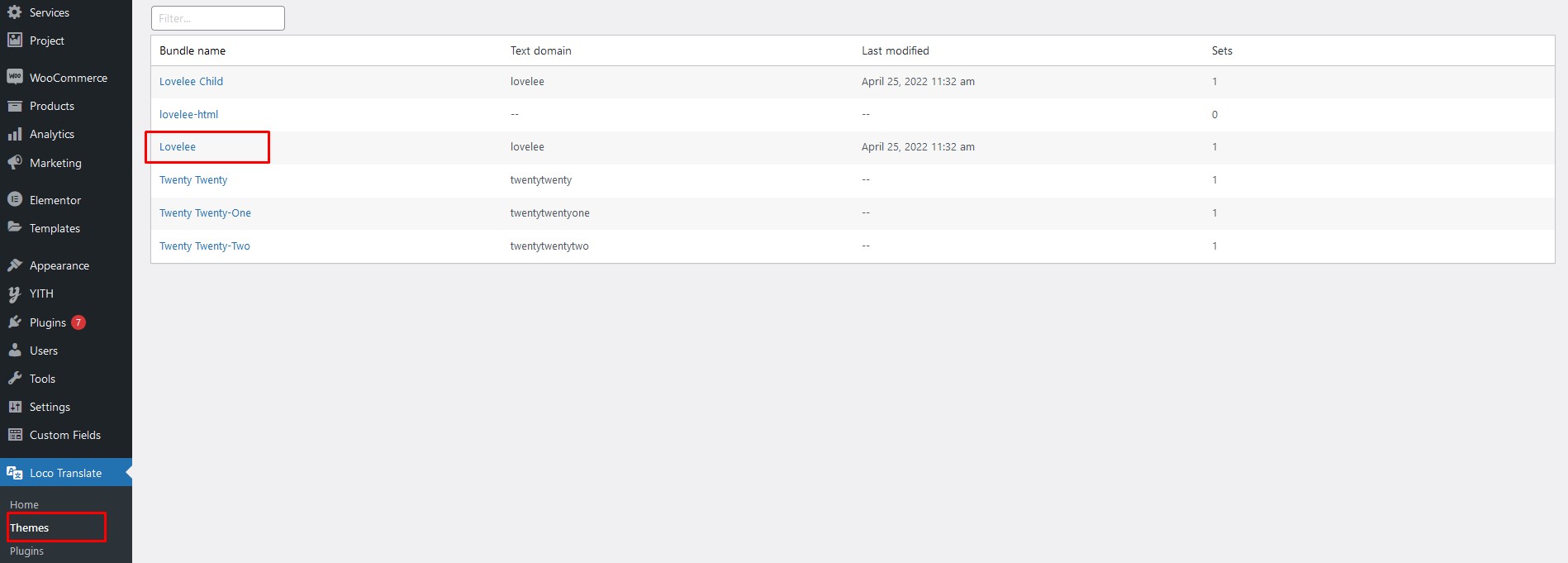Image resolution: width=1568 pixels, height=563 pixels.
Task: Click the Analytics bar chart icon
Action: 14,134
